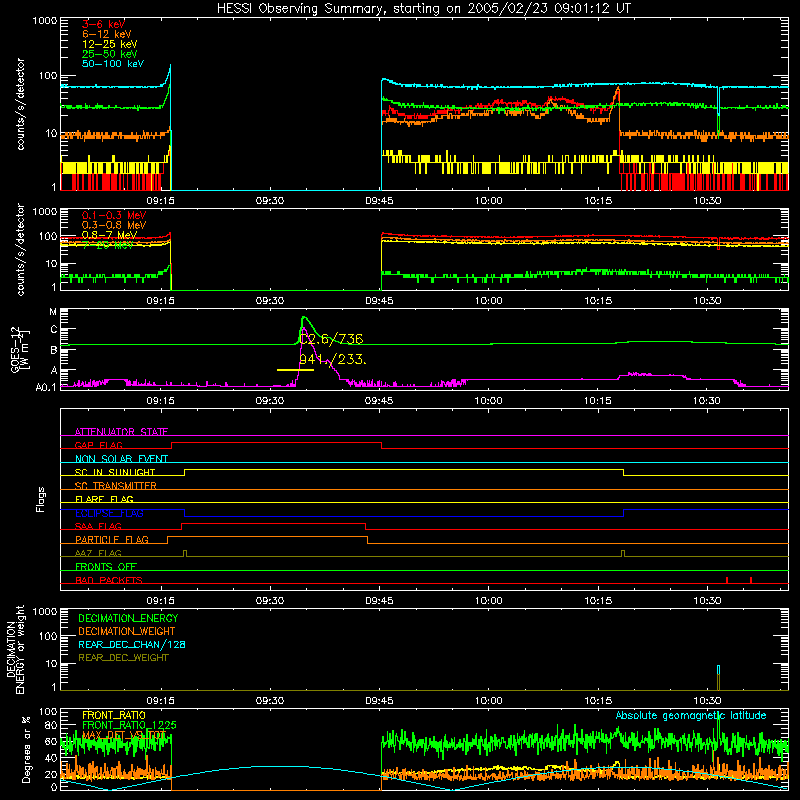Click the REAR_DEC_WEIGHT legend label
This screenshot has height=800, width=800.
pyautogui.click(x=123, y=658)
